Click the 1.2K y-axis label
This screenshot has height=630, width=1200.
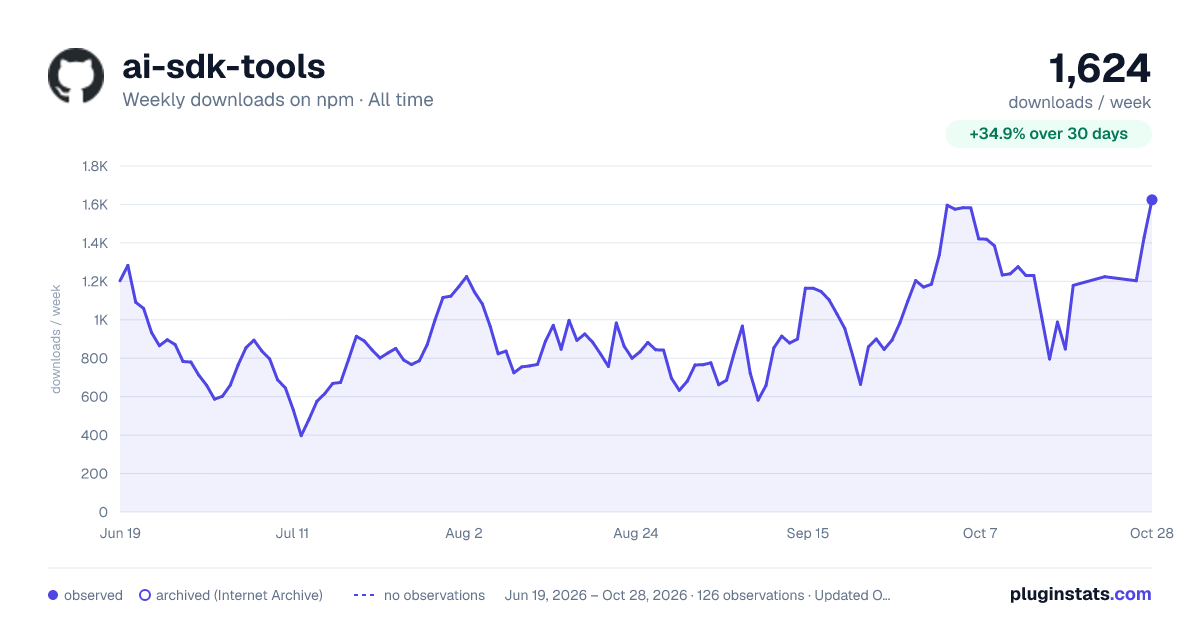pos(95,281)
